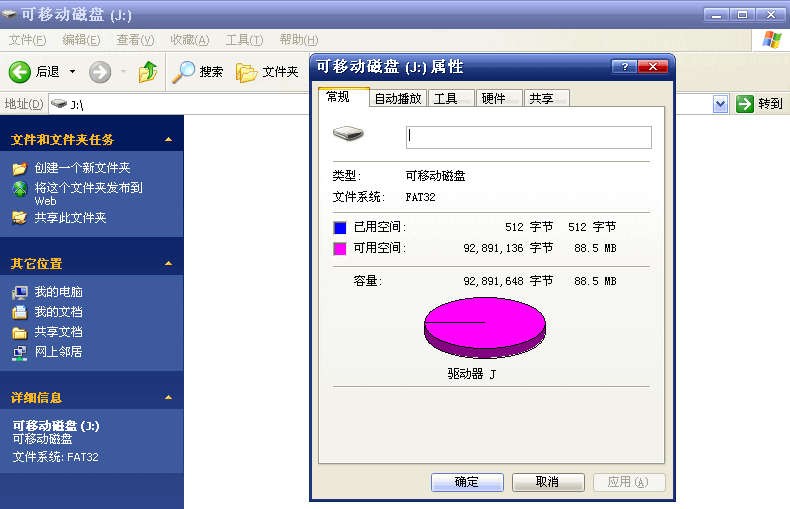Click the My Computer monitor icon
Screen dimensions: 790x509
[x=20, y=292]
